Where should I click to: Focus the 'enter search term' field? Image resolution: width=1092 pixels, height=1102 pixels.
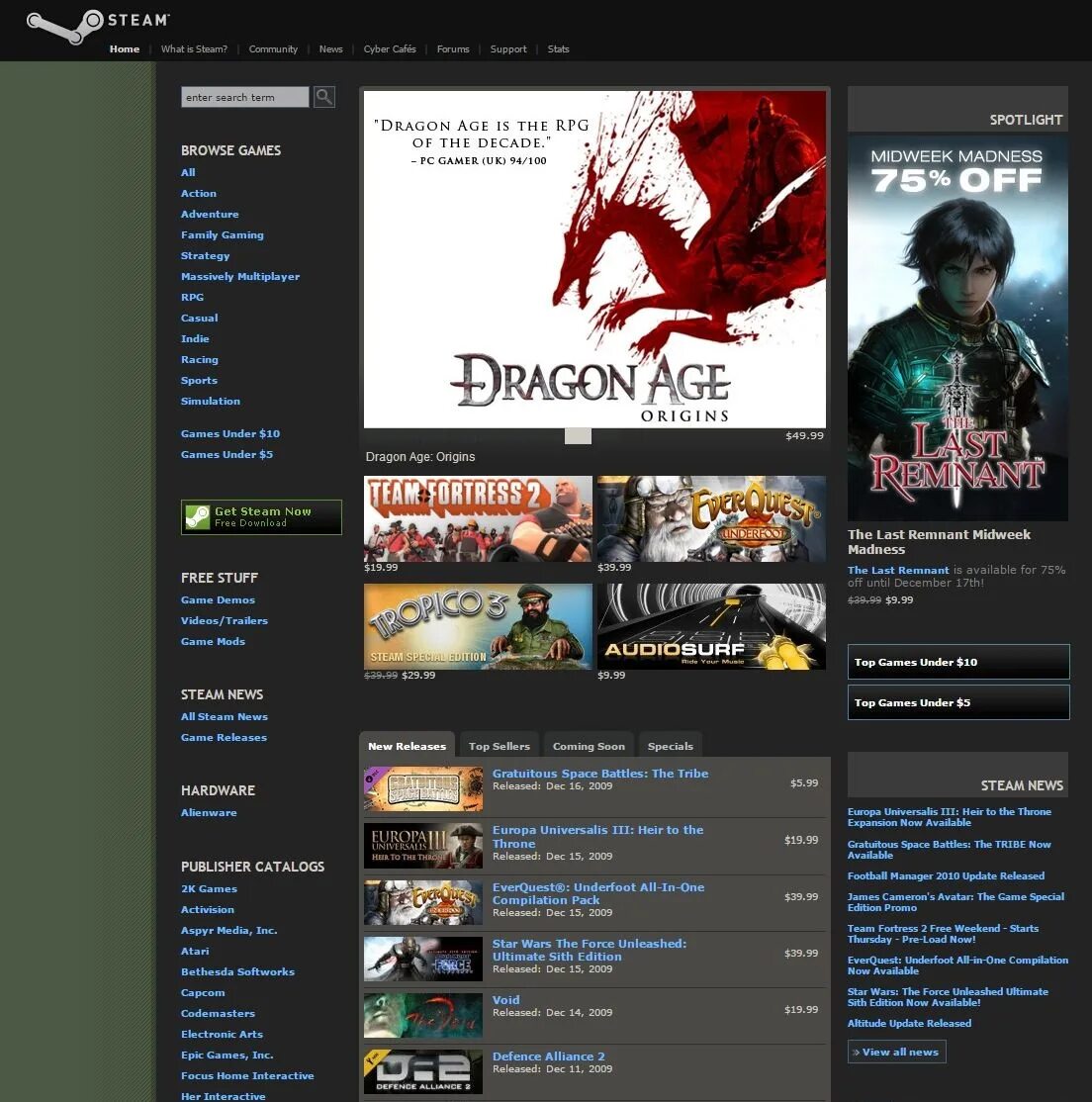pyautogui.click(x=244, y=97)
